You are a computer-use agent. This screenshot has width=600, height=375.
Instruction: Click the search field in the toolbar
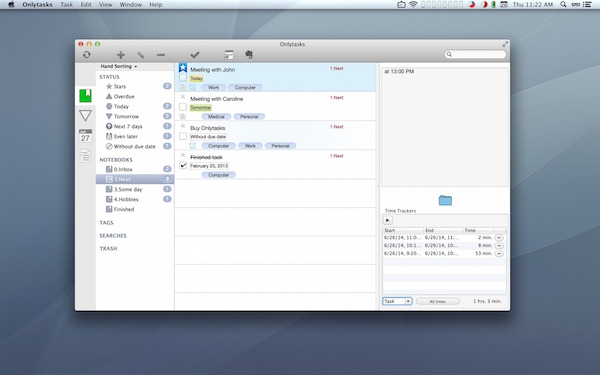tap(475, 54)
